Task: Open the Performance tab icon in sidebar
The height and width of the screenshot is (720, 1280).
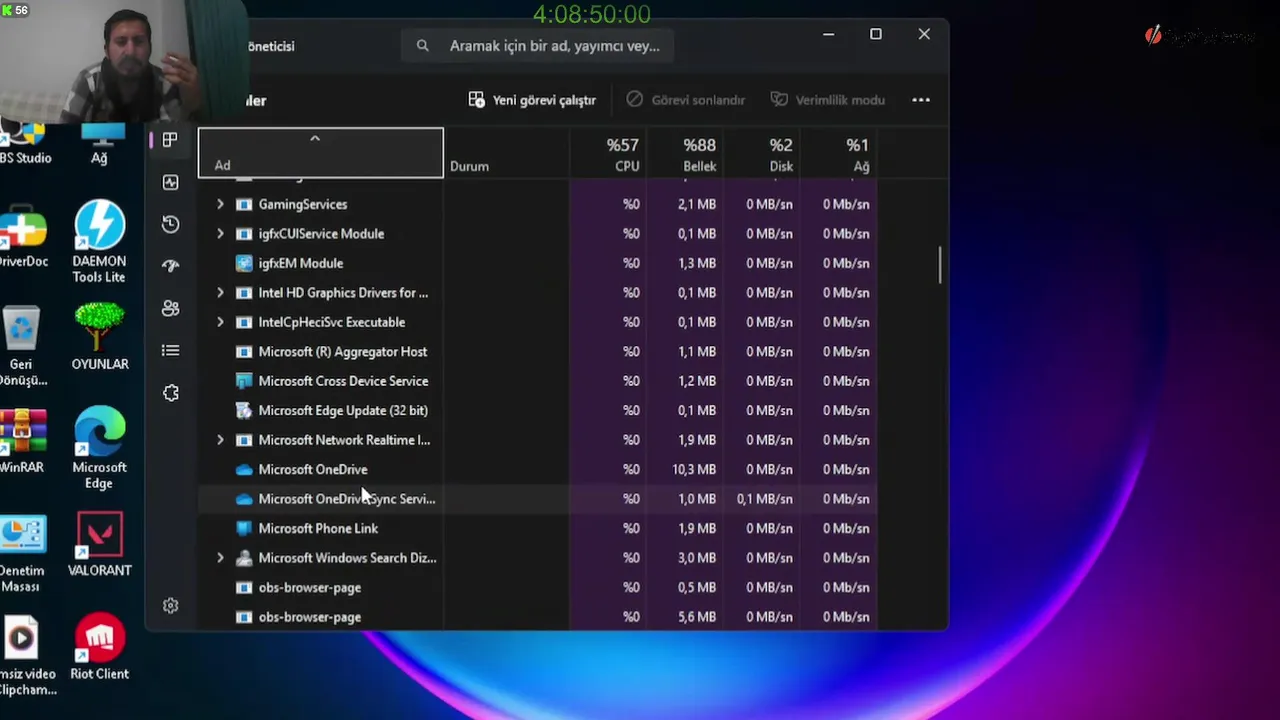Action: pos(170,182)
